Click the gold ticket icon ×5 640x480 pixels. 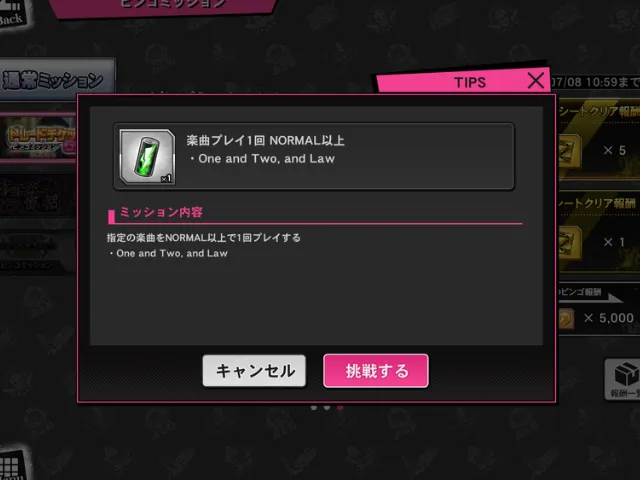tap(570, 151)
